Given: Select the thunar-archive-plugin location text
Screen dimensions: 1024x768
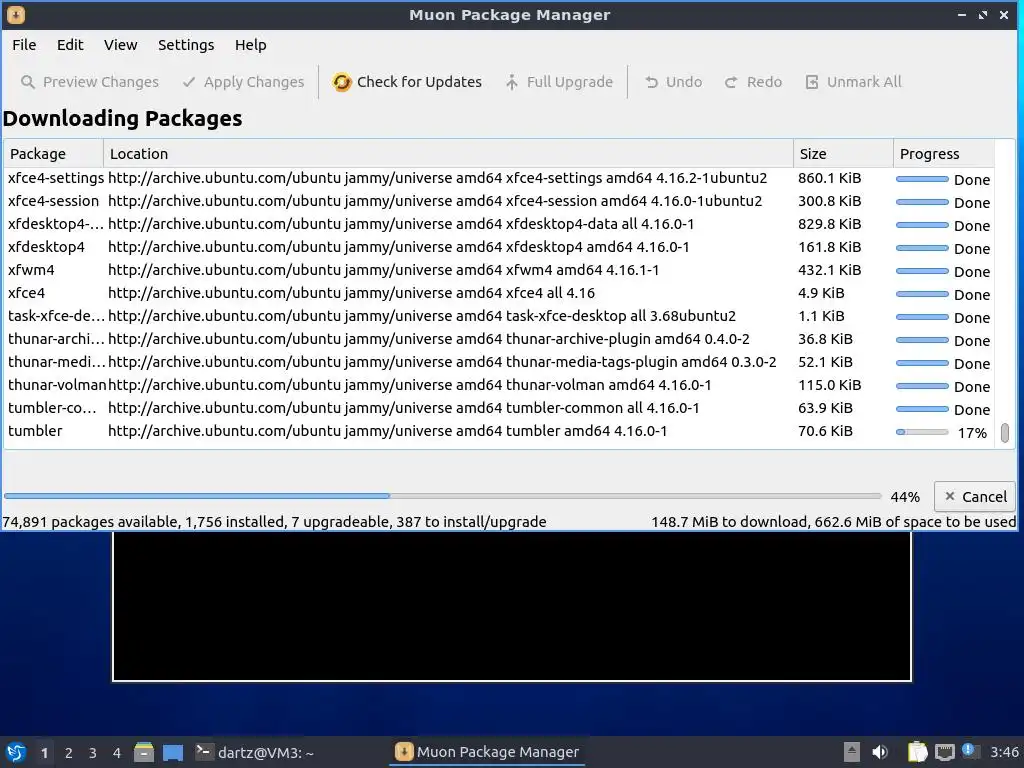Looking at the screenshot, I should [428, 339].
